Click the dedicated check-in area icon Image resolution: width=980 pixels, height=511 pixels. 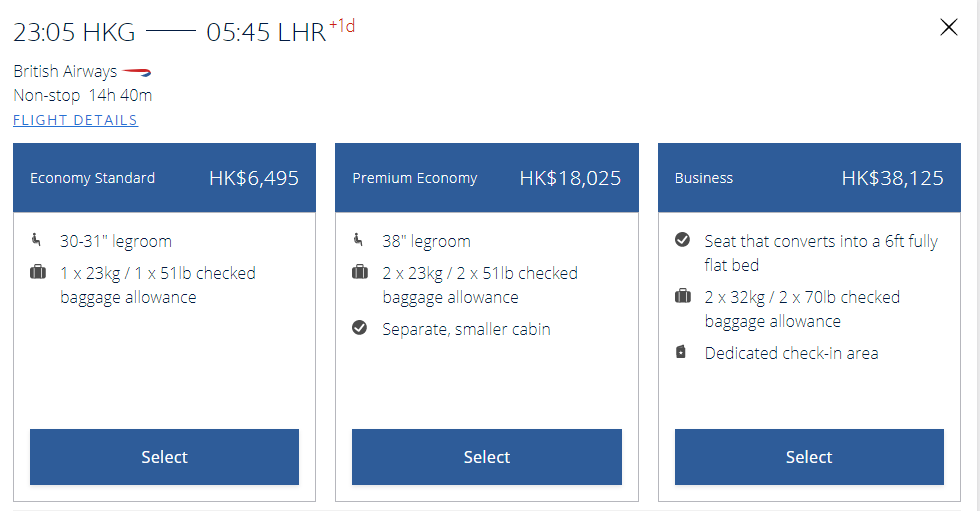click(682, 352)
